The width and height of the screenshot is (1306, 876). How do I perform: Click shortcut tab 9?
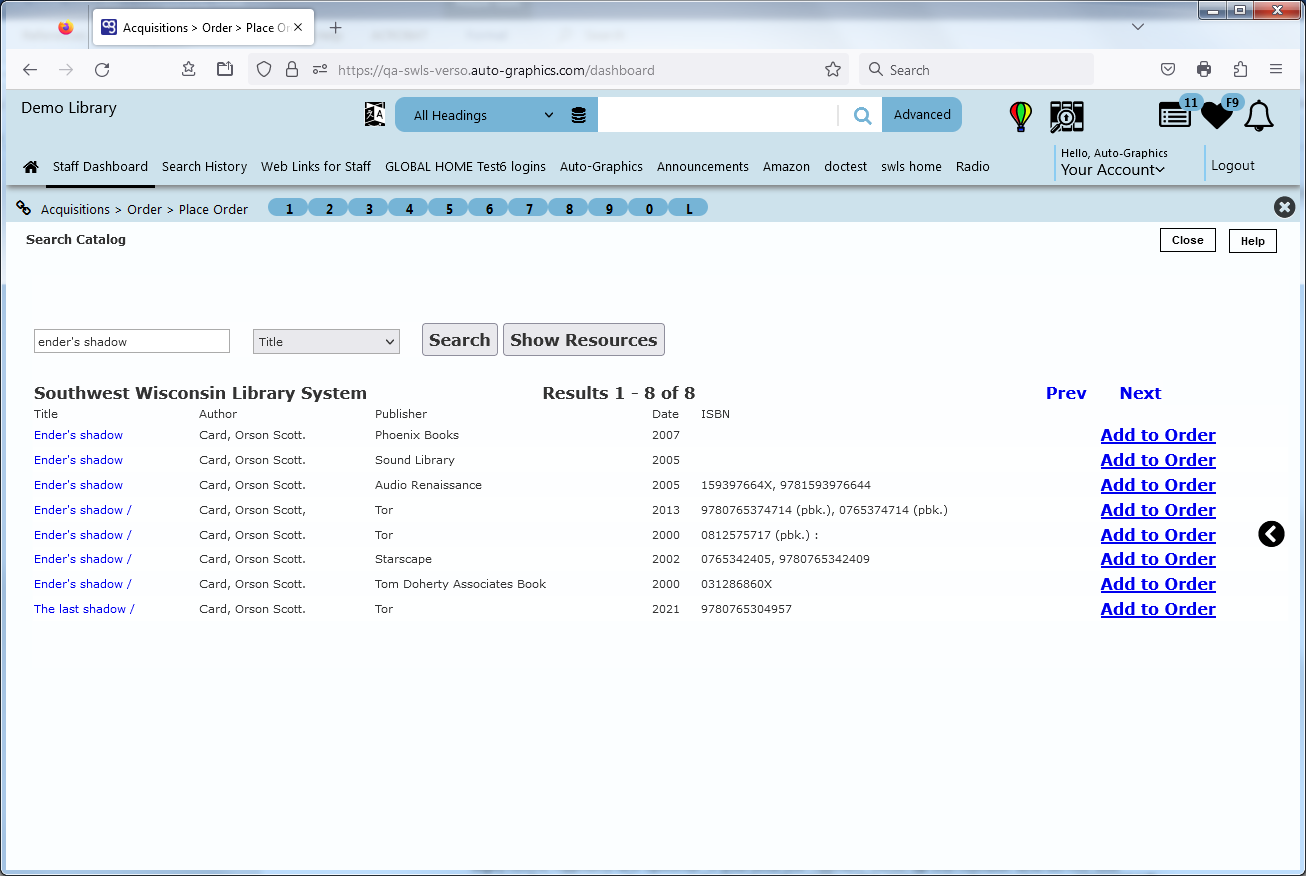(x=609, y=208)
